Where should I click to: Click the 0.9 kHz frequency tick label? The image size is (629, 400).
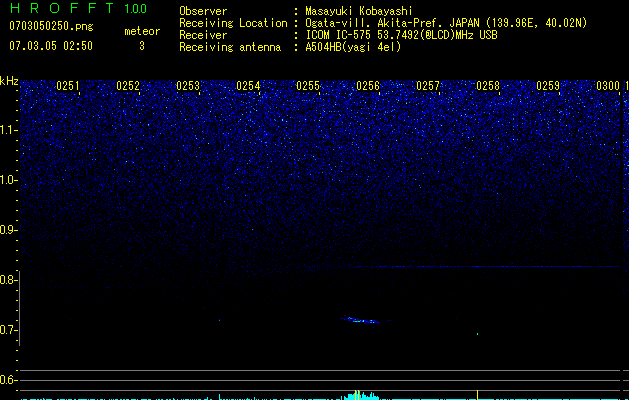tap(8, 230)
